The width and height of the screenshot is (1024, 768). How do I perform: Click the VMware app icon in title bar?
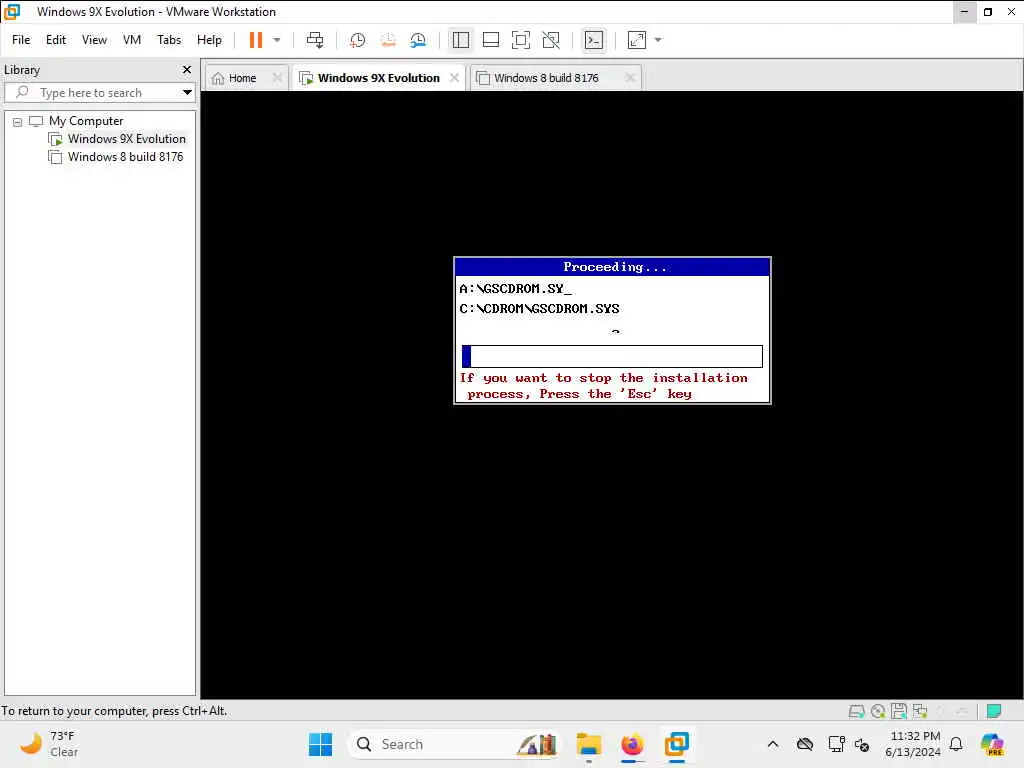(x=12, y=12)
